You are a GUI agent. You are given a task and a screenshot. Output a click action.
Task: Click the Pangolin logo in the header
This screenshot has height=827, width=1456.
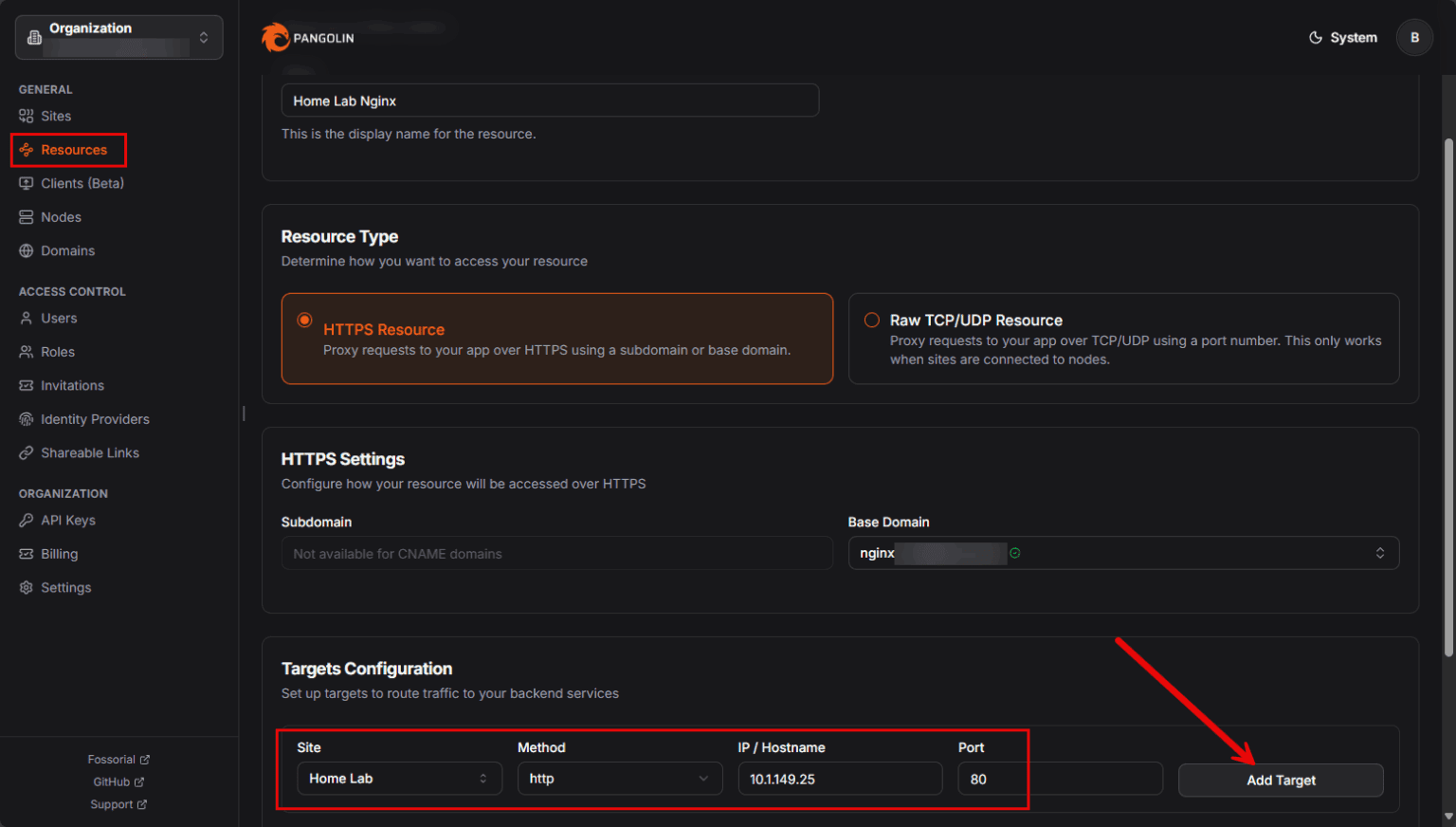pos(306,37)
